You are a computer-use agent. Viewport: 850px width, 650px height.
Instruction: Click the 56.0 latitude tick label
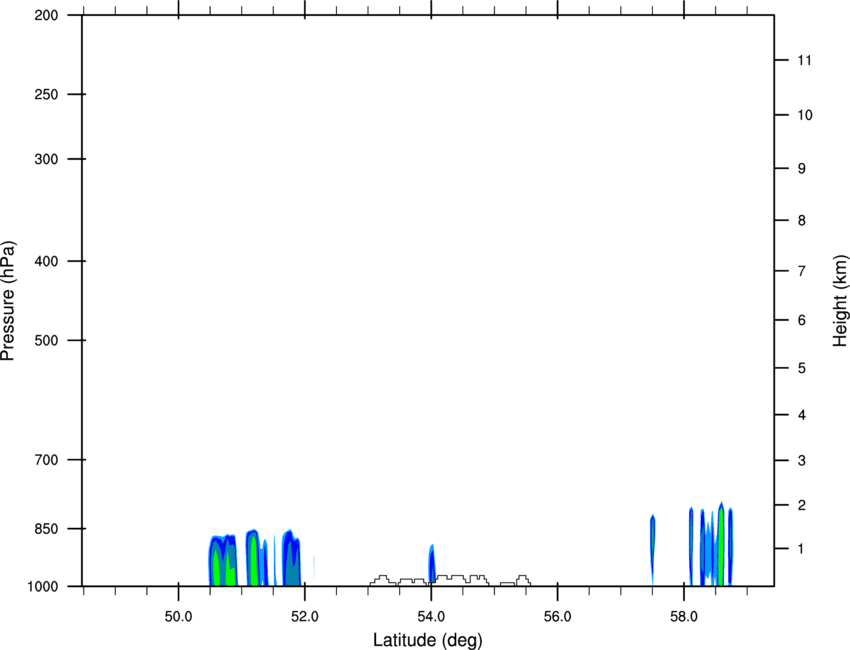[x=557, y=617]
